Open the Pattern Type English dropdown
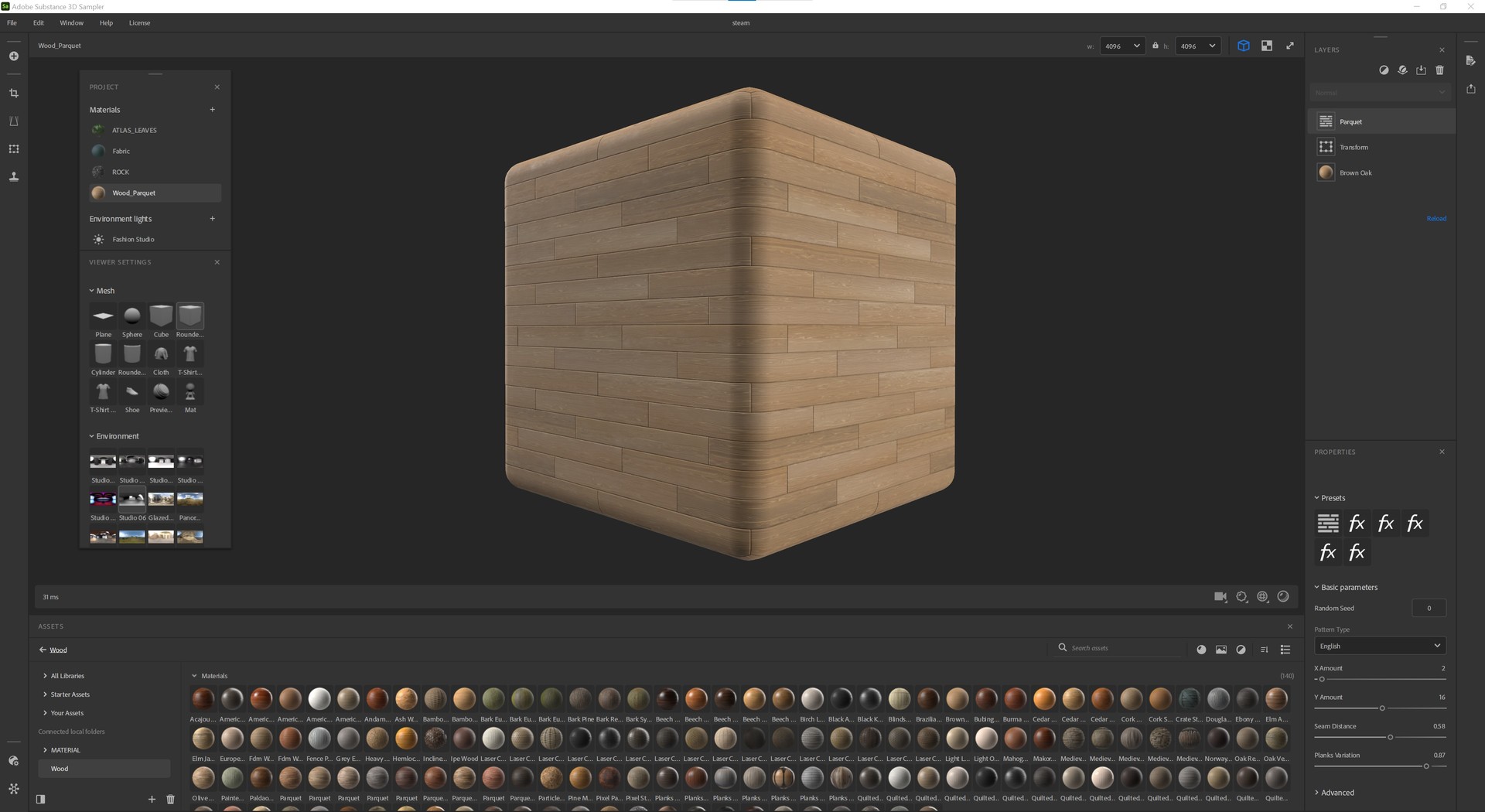The image size is (1485, 812). click(x=1379, y=646)
